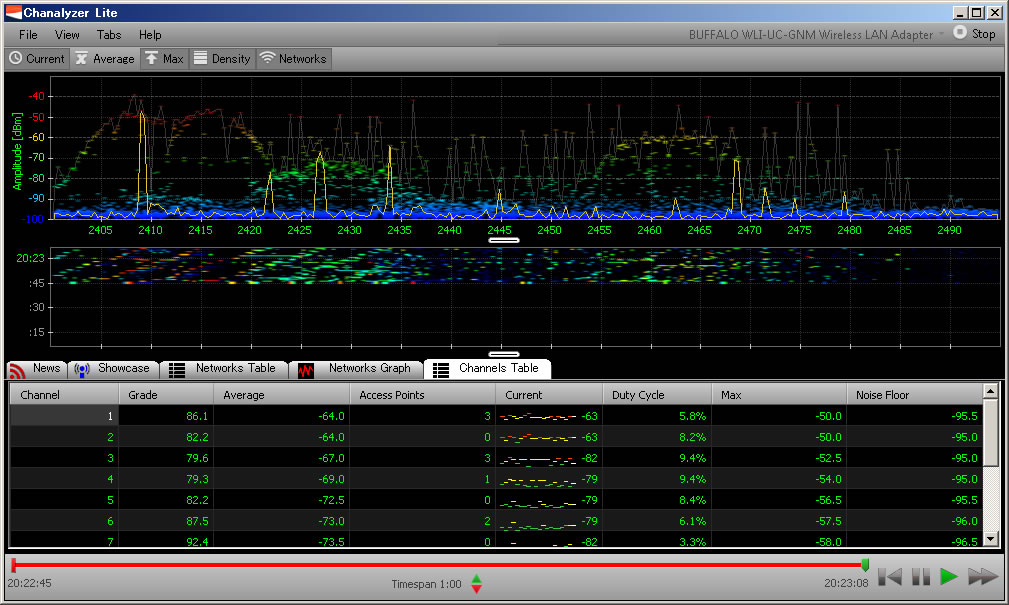This screenshot has height=605, width=1009.
Task: Click the Chanalyzer Lite title bar icon
Action: 14,12
